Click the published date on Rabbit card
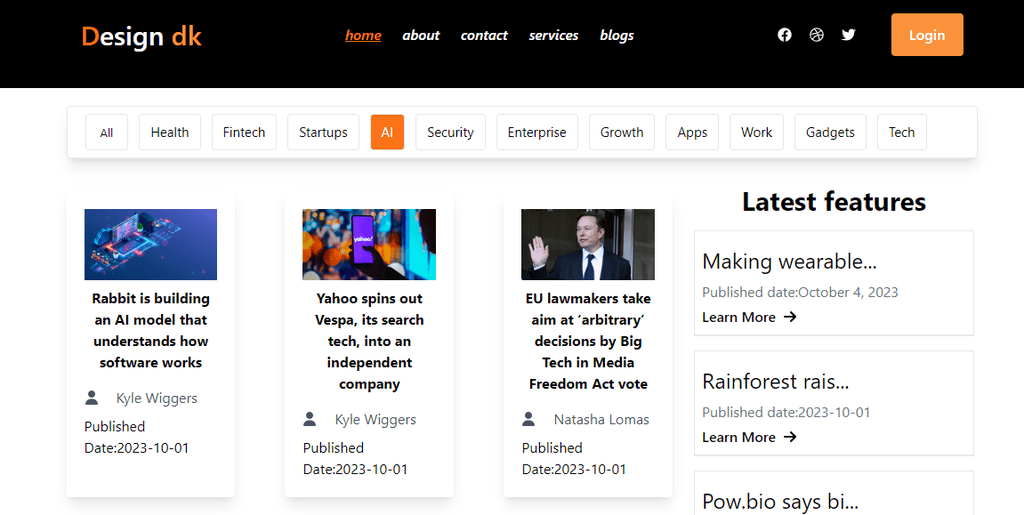The height and width of the screenshot is (515, 1024). pyautogui.click(x=136, y=437)
